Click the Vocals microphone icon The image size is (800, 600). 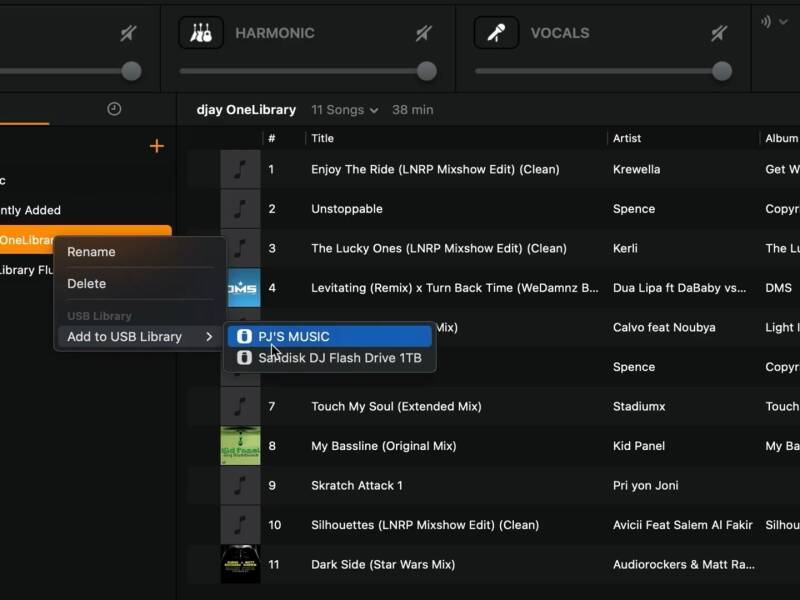point(496,33)
